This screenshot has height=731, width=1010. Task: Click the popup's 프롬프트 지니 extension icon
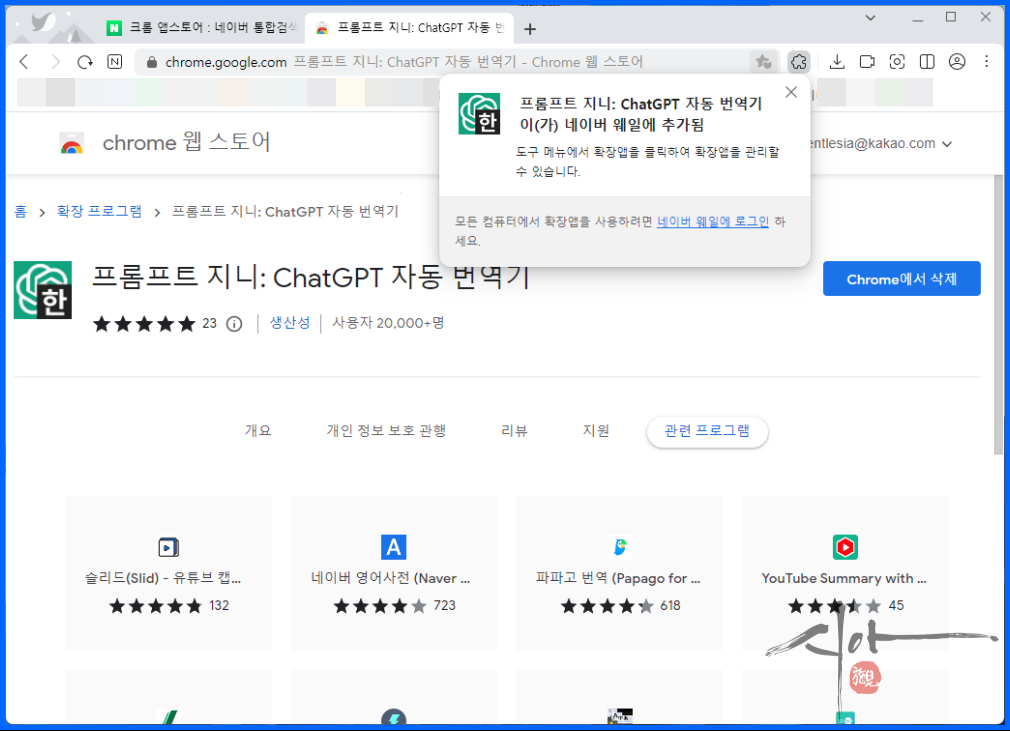pos(479,114)
